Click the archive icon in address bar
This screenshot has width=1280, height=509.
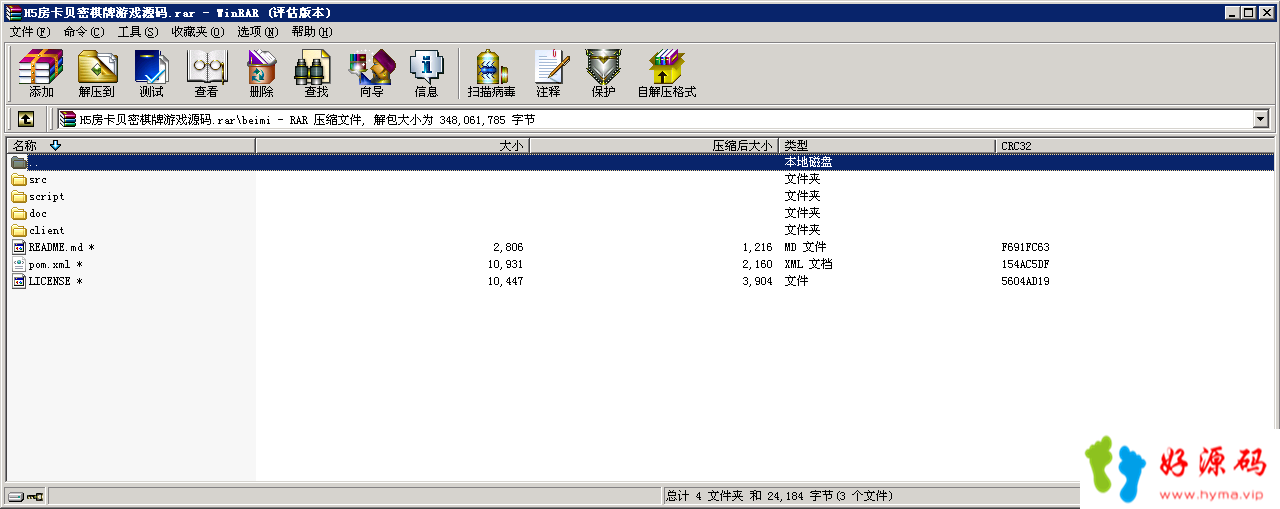(68, 119)
